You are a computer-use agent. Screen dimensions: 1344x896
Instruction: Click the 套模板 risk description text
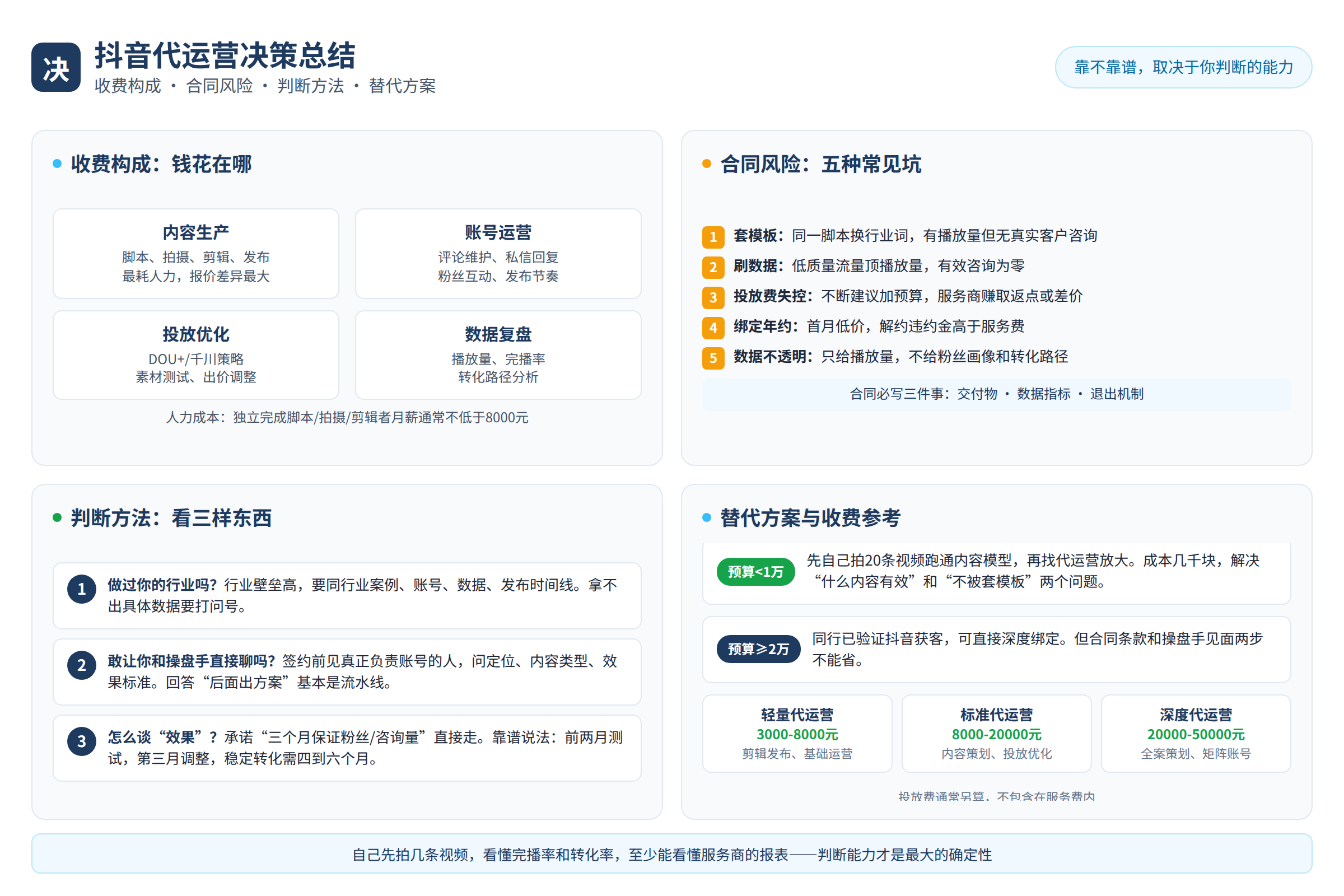[x=916, y=235]
